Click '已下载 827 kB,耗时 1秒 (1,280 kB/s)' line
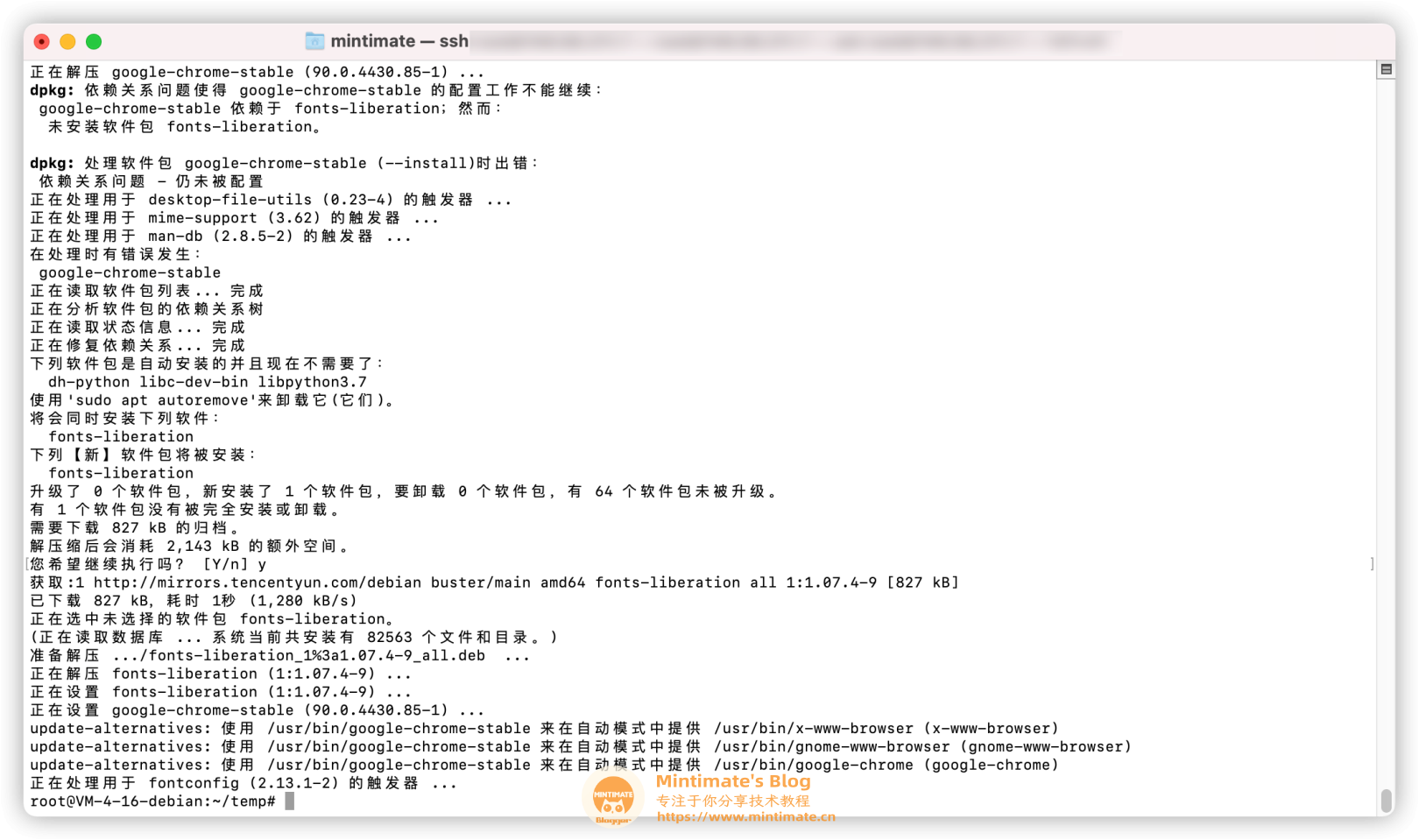The height and width of the screenshot is (840, 1419). (194, 601)
